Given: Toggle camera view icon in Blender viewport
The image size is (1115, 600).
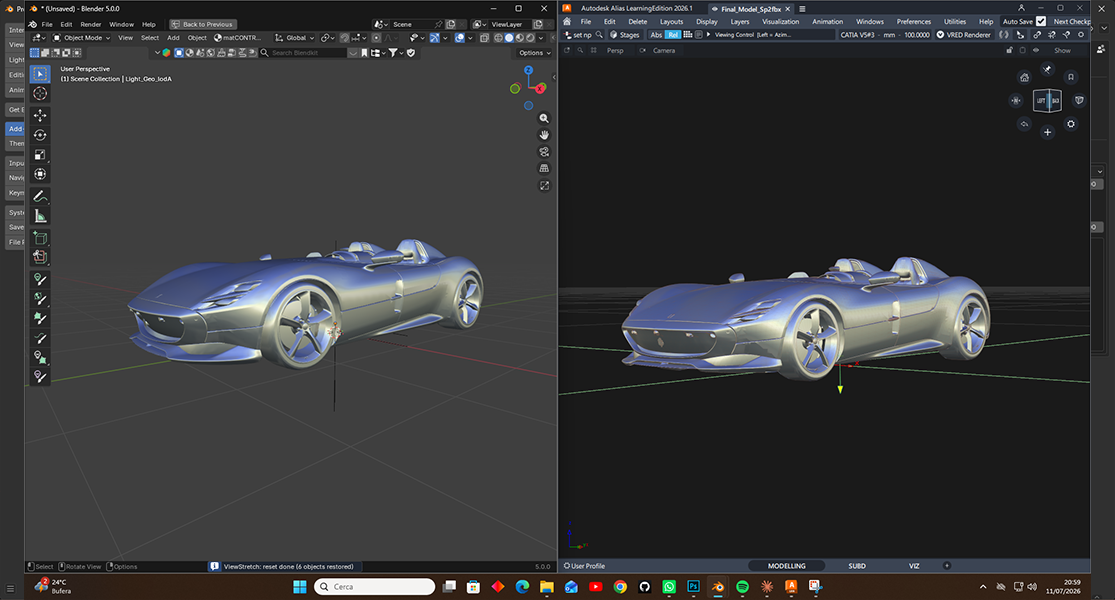Looking at the screenshot, I should click(544, 151).
